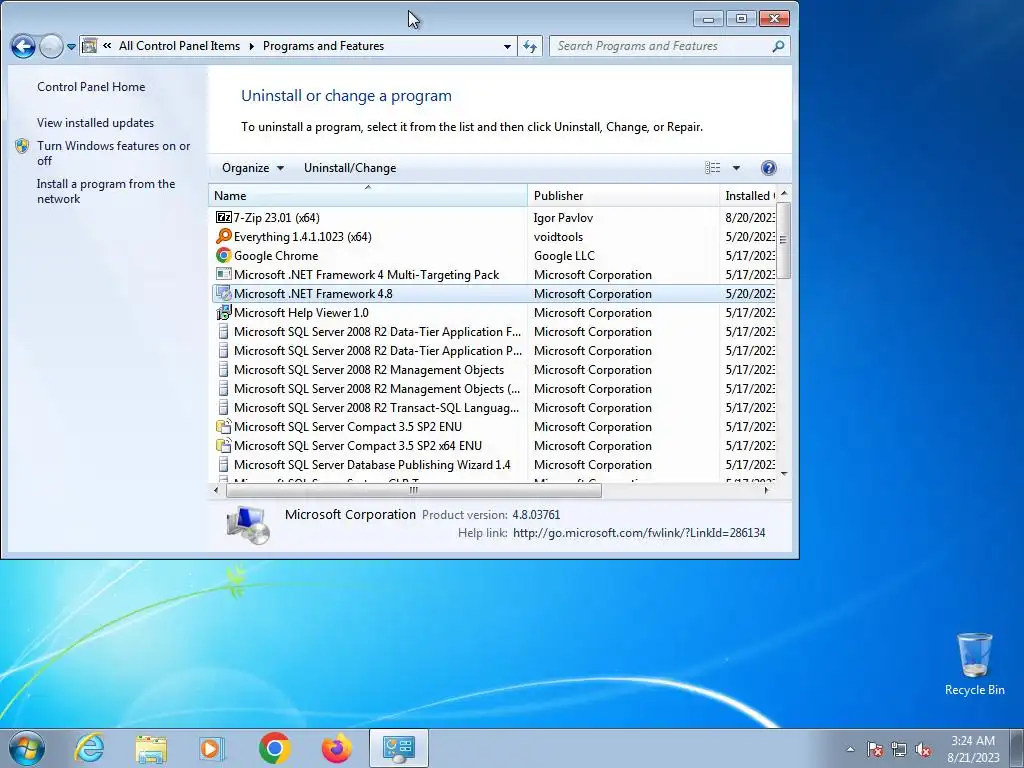The height and width of the screenshot is (768, 1024).
Task: Launch Google Chrome from the taskbar
Action: (x=274, y=748)
